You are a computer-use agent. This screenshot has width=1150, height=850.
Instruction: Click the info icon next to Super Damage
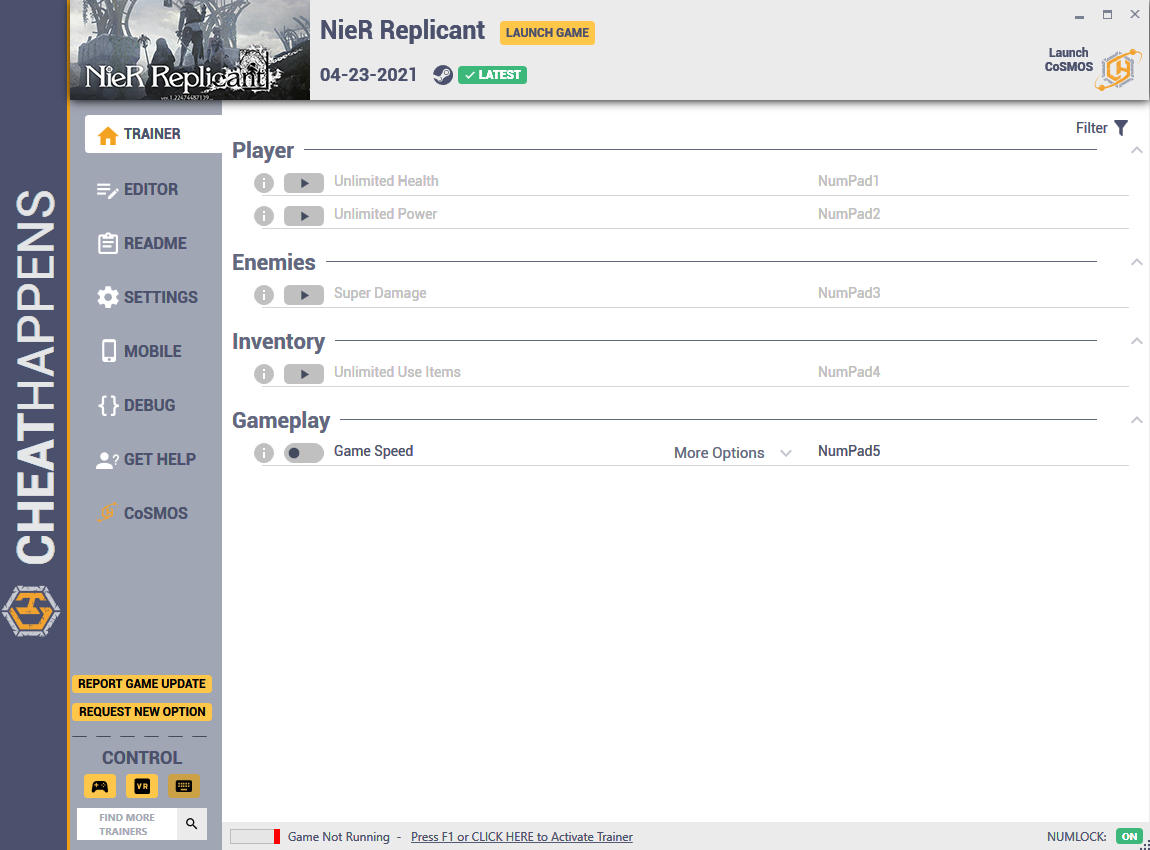click(264, 295)
